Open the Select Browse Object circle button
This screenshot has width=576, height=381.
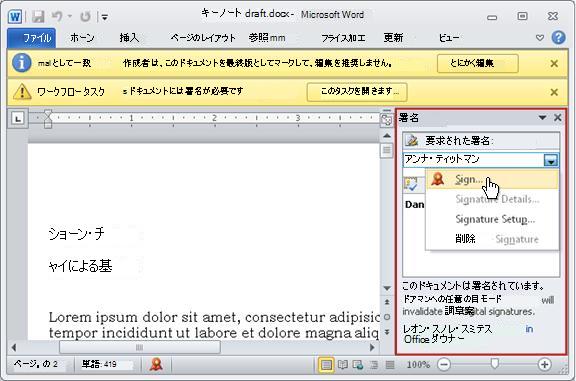[387, 317]
